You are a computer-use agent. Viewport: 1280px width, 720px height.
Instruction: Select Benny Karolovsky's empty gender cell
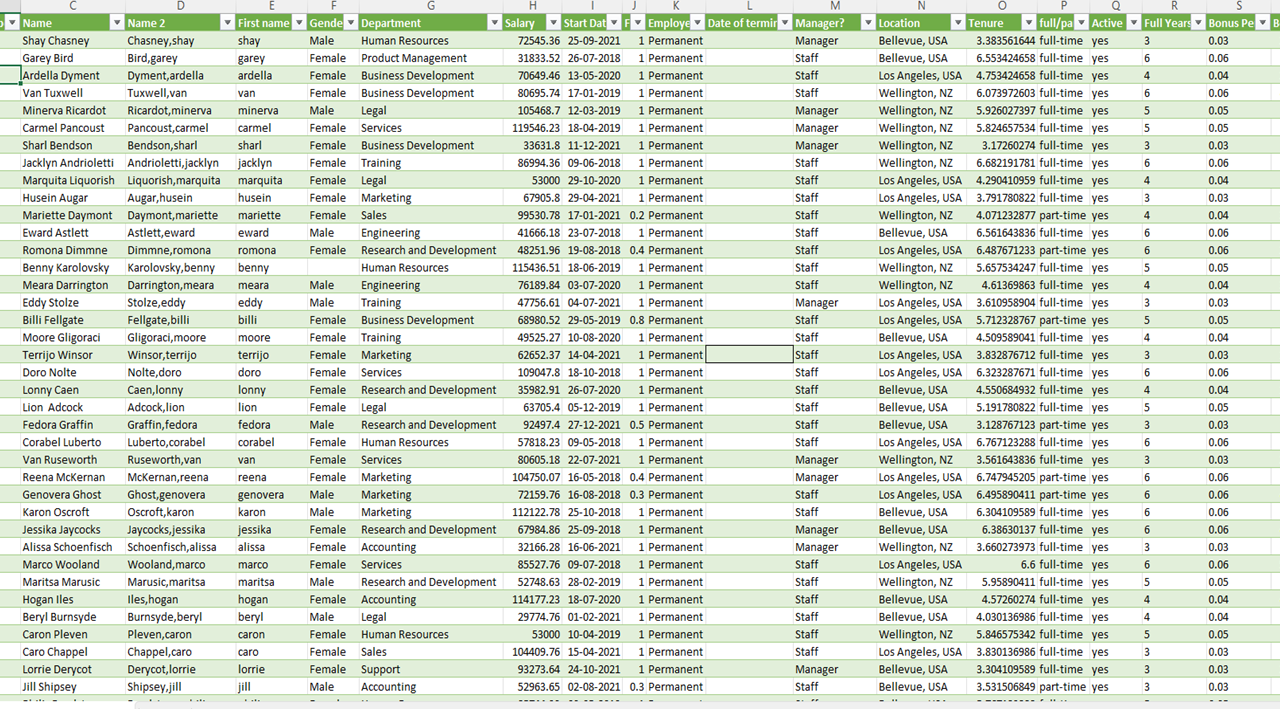point(333,268)
